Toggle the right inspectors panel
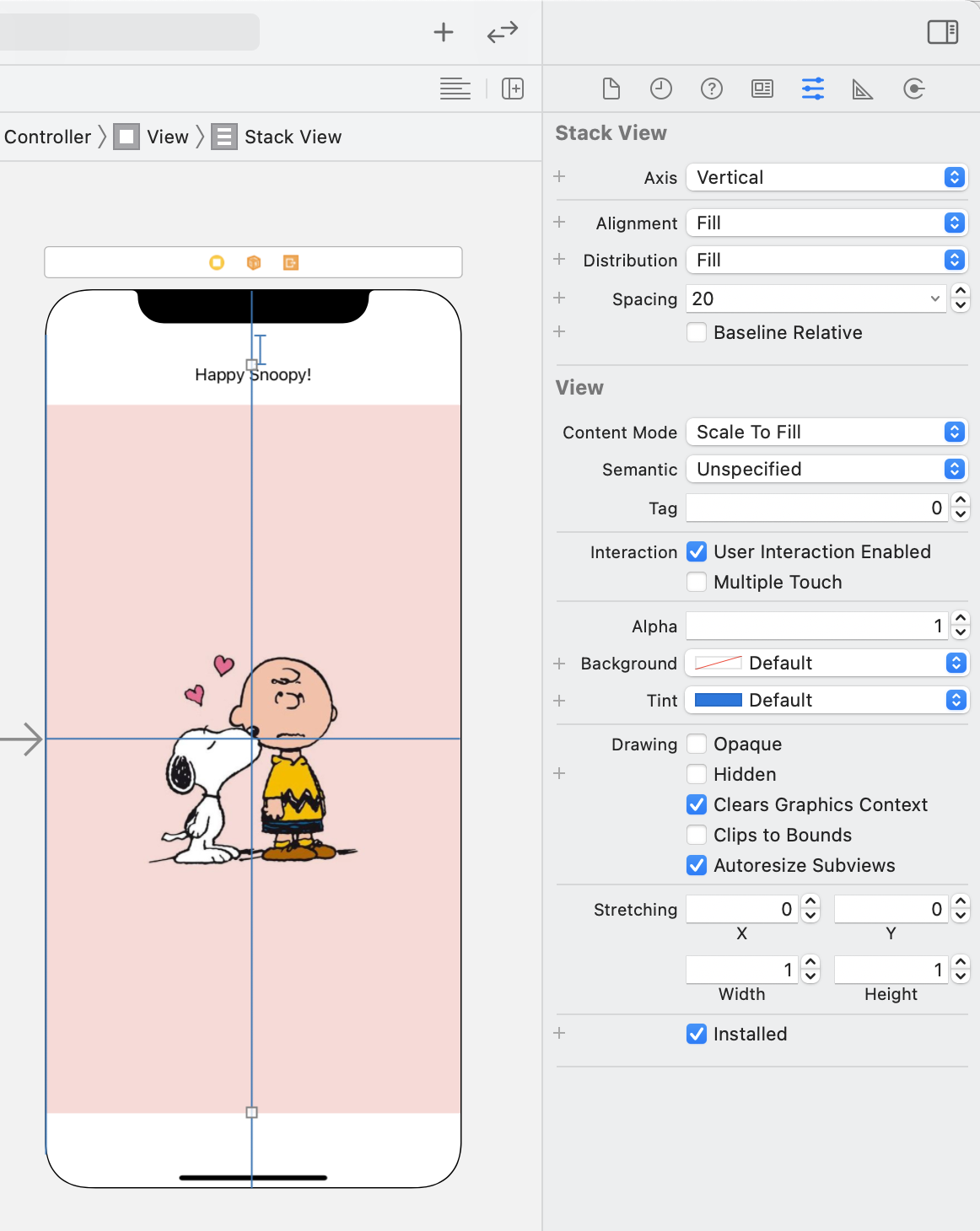 943,32
